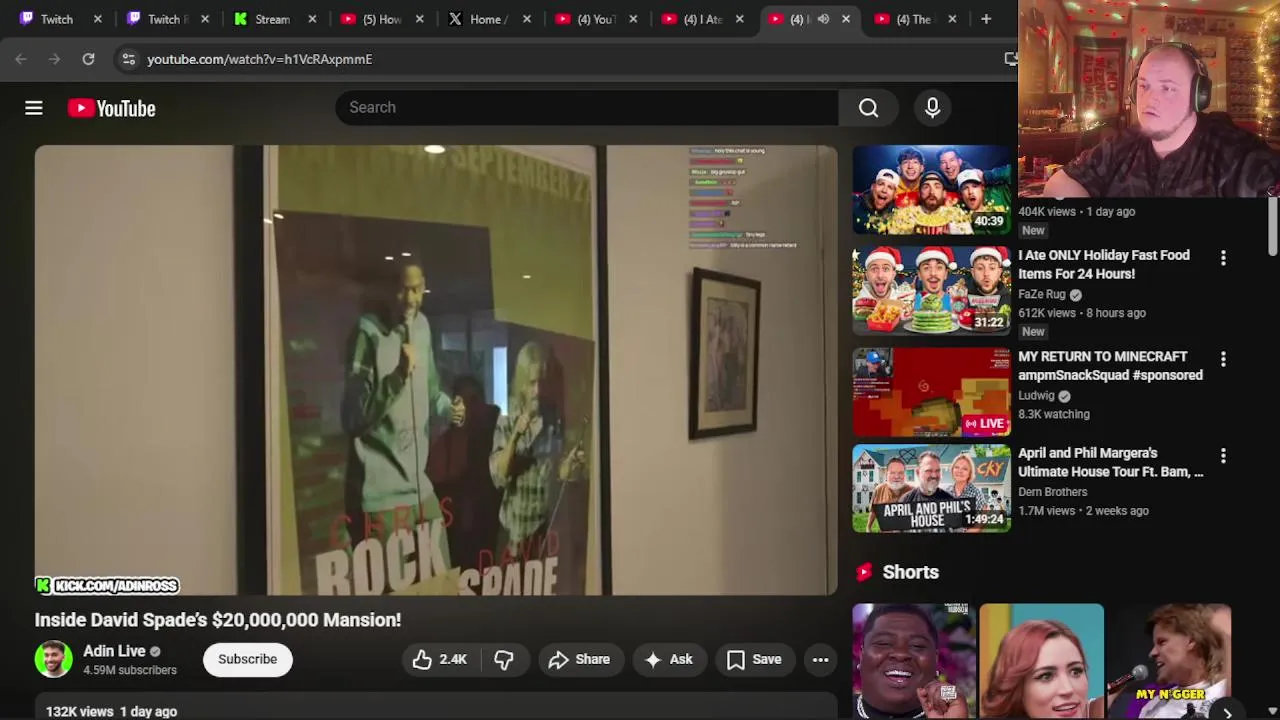Image resolution: width=1280 pixels, height=720 pixels.
Task: Open options for Holiday Fast Food video
Action: (x=1223, y=258)
